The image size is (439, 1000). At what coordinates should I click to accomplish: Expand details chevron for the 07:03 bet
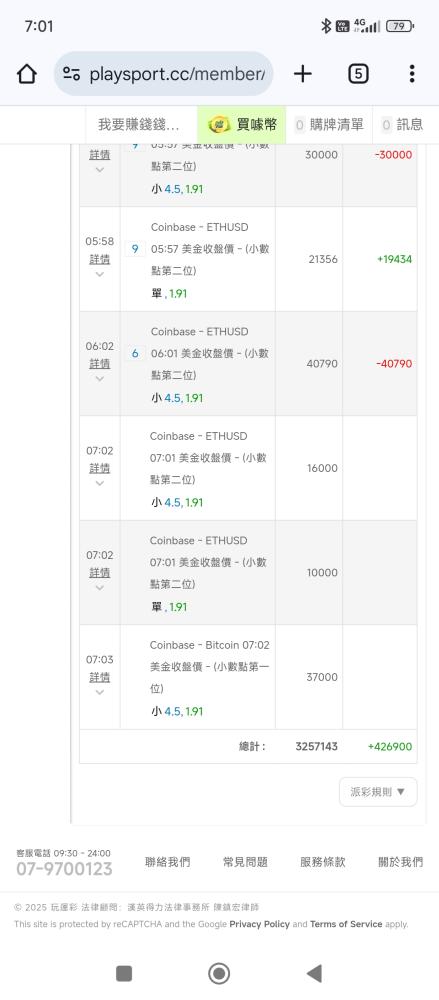[x=100, y=693]
